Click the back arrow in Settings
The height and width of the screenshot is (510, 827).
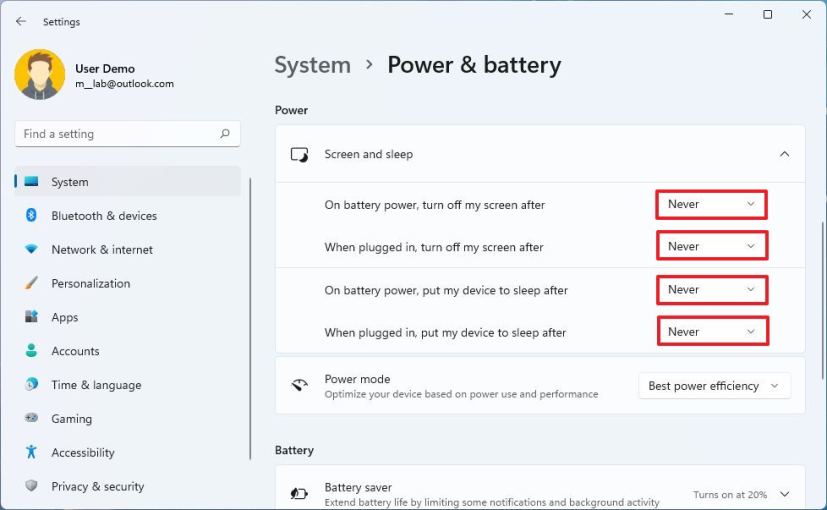click(21, 21)
